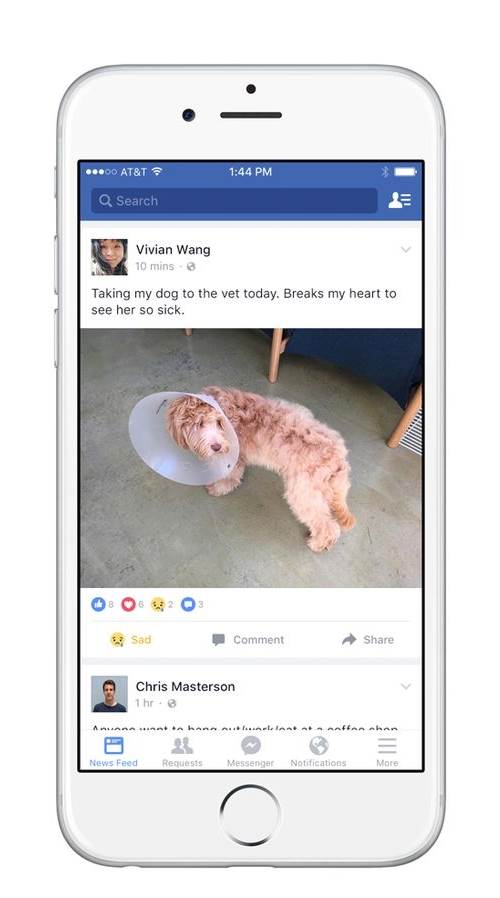Image resolution: width=500 pixels, height=898 pixels.
Task: Open Messenger from bottom bar
Action: (250, 751)
